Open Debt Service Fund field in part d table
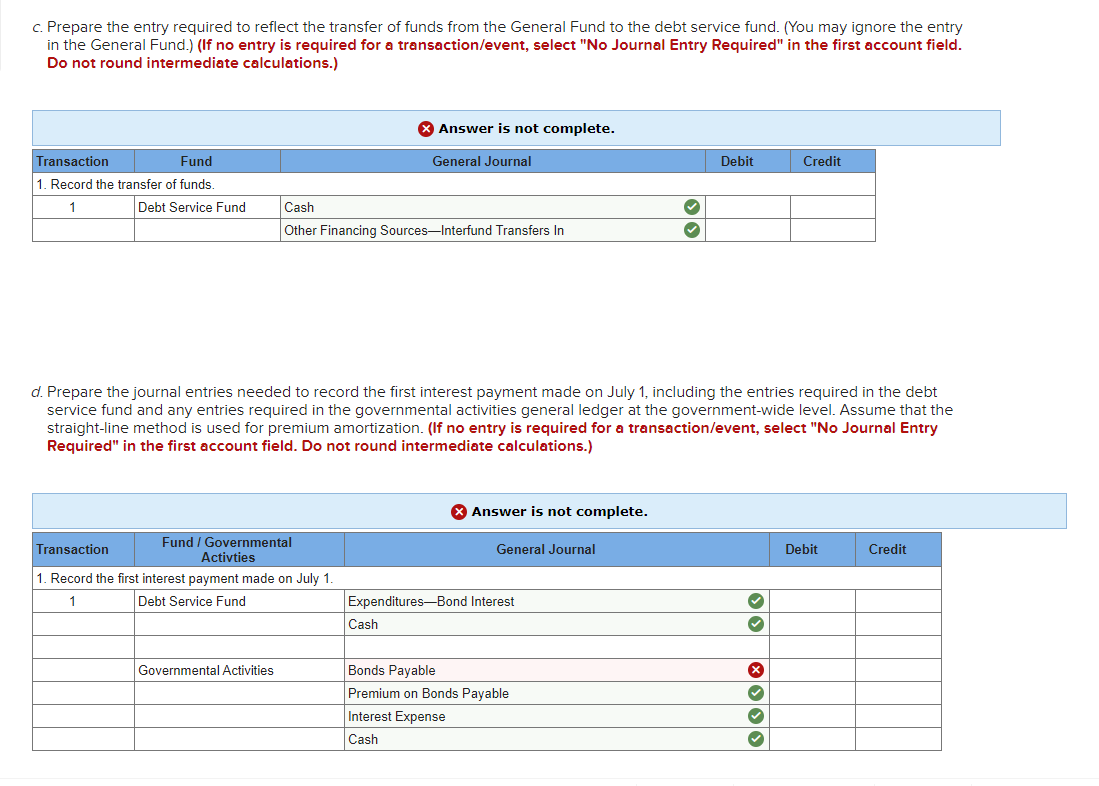Screen dimensions: 1099x786 pos(239,601)
